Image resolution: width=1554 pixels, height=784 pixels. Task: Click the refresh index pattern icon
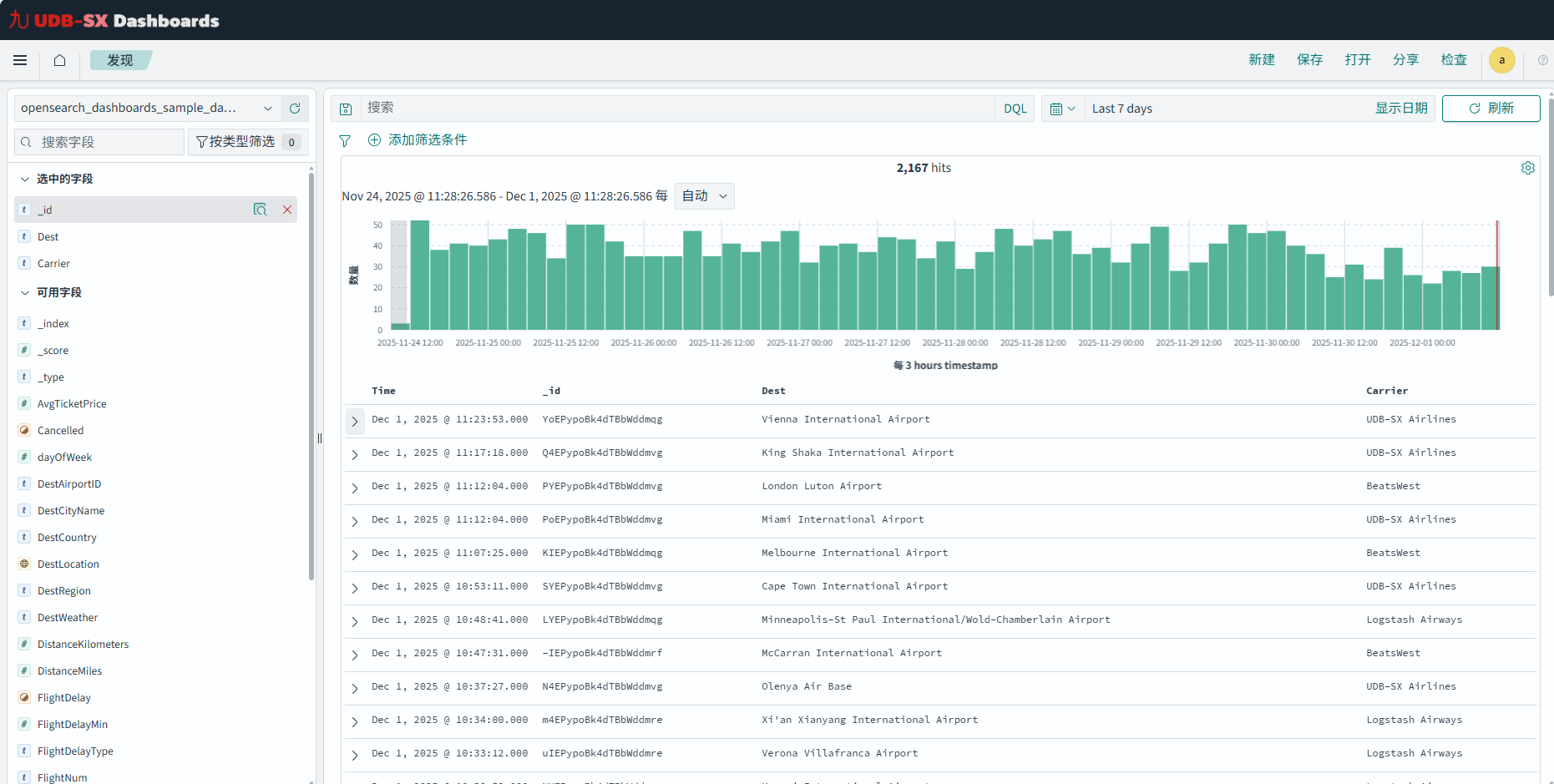(295, 109)
